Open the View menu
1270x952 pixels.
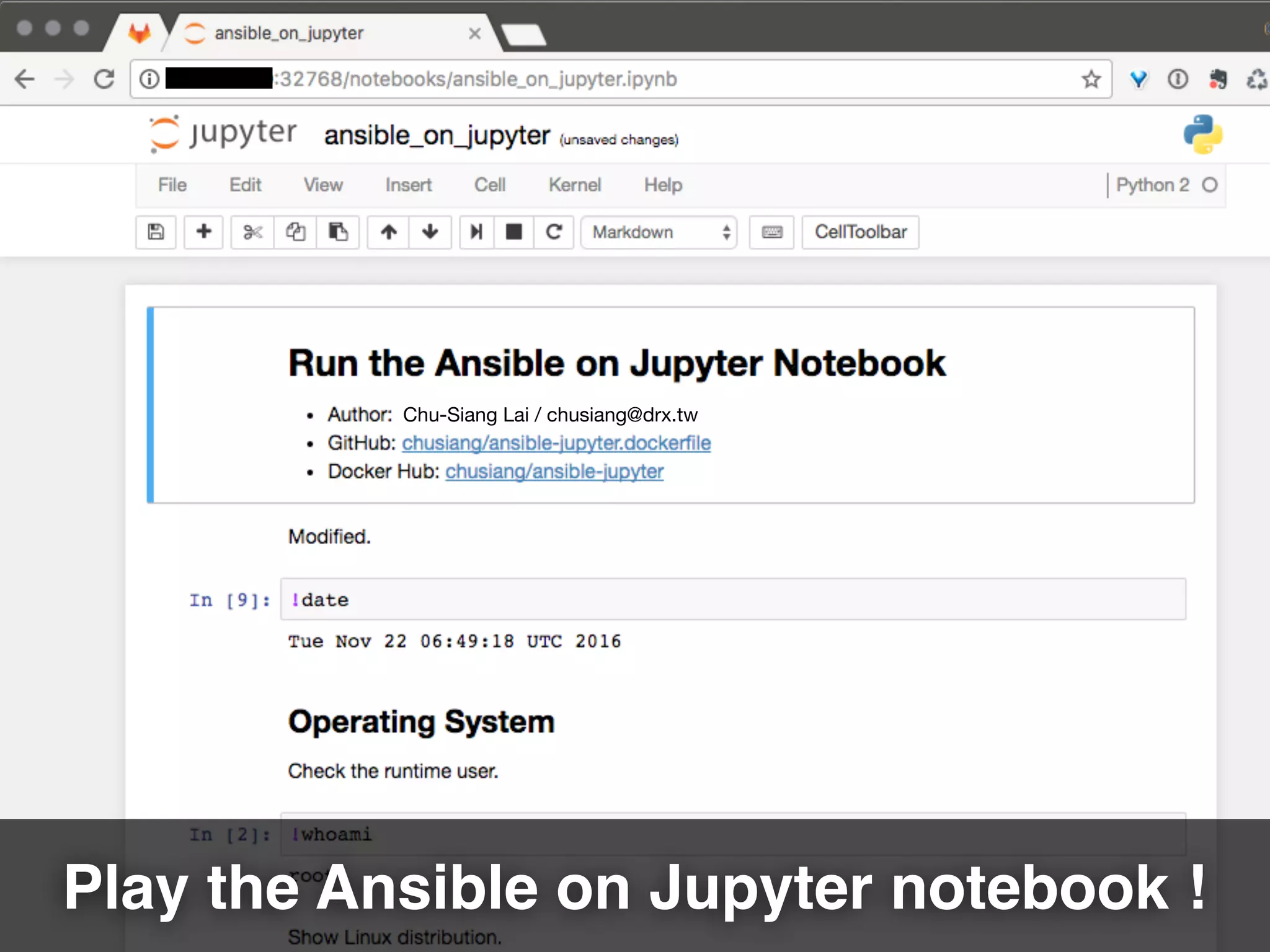pos(322,185)
